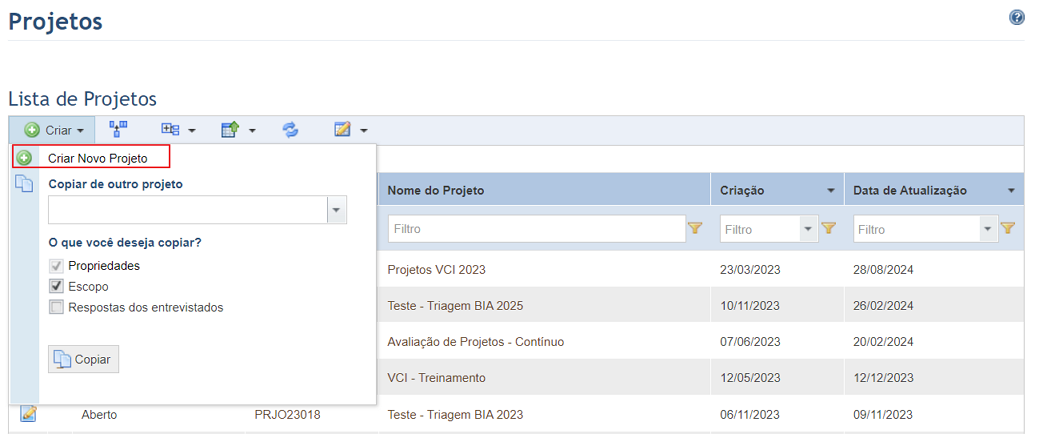The height and width of the screenshot is (434, 1039).
Task: Click the Copiar button
Action: coord(83,359)
